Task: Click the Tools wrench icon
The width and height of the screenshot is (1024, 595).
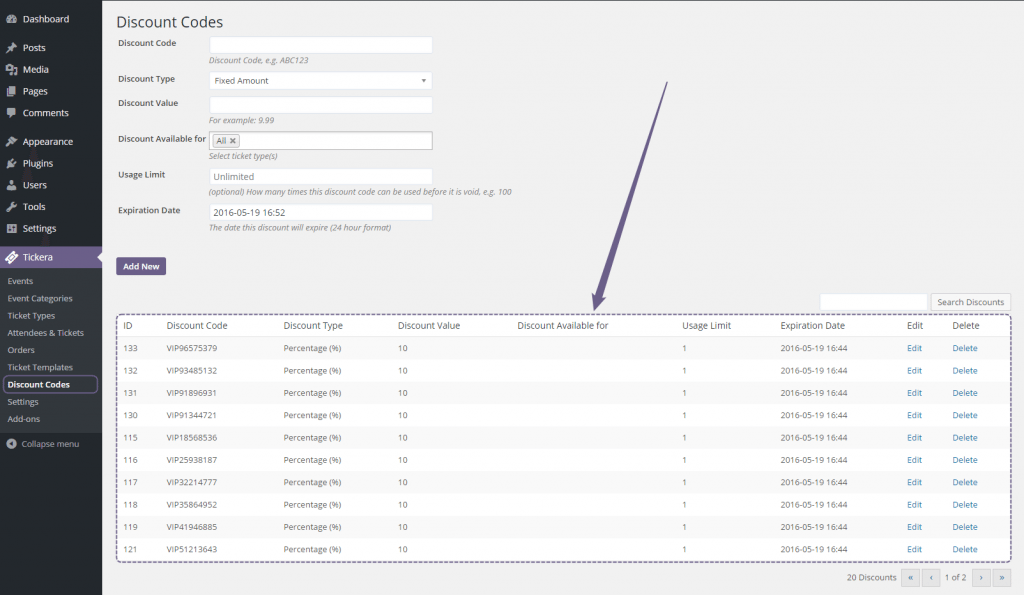Action: pyautogui.click(x=11, y=207)
